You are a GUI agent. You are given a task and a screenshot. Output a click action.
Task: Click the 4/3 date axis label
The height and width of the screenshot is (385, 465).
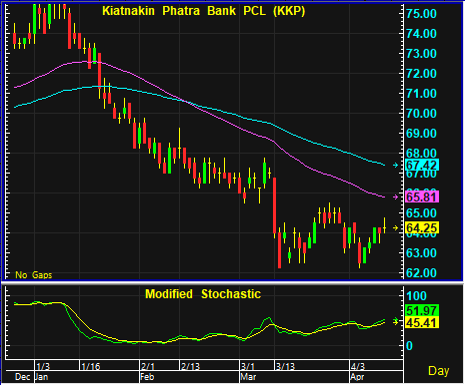click(x=358, y=367)
